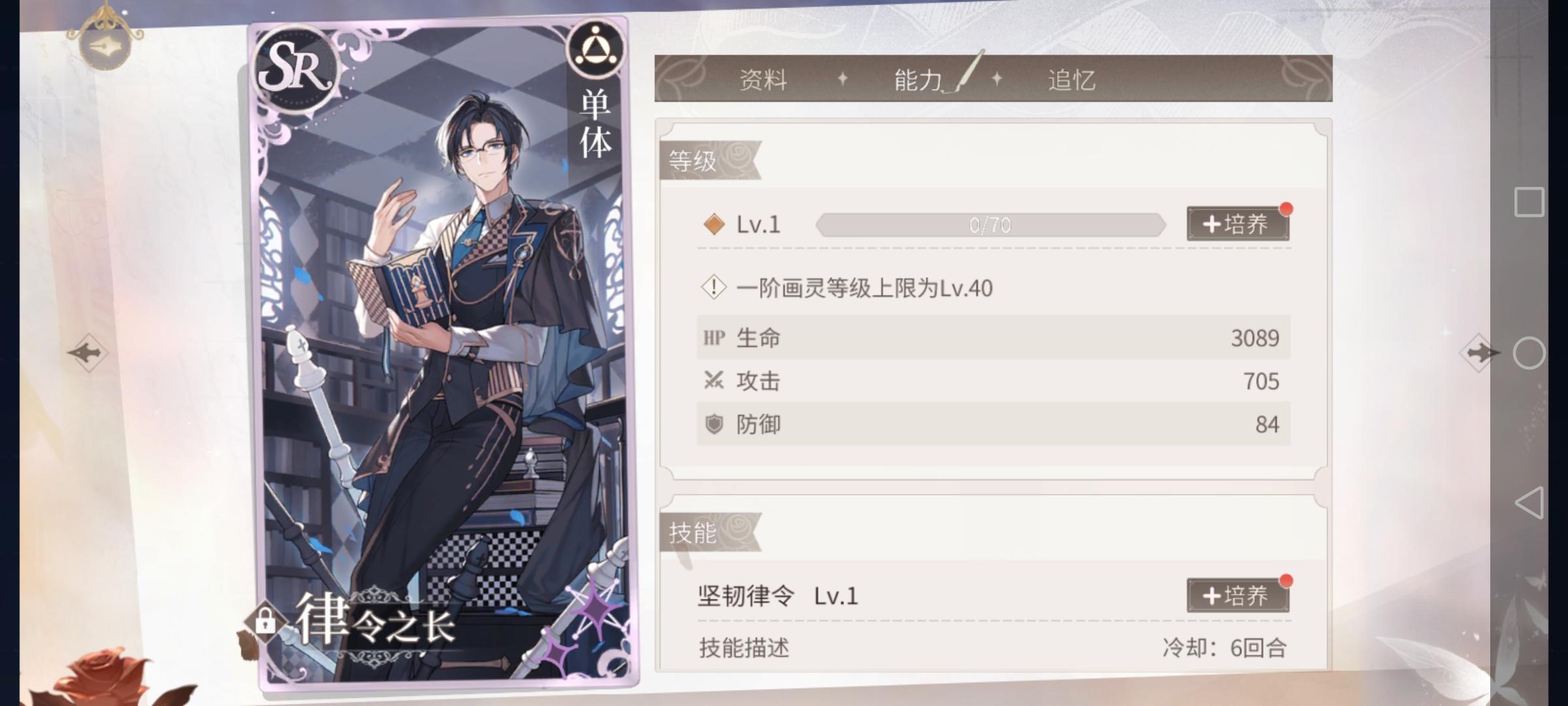1568x706 pixels.
Task: Open the 资料 tab
Action: coord(763,80)
